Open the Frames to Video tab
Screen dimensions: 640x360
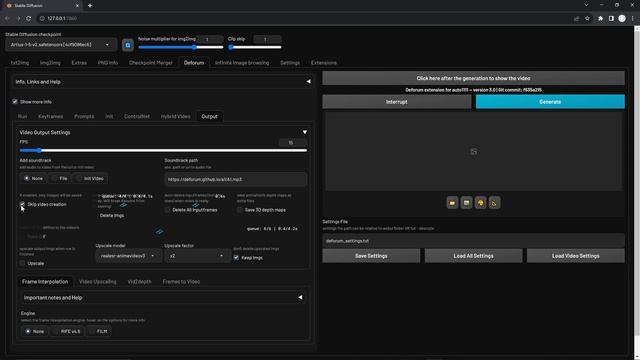181,282
